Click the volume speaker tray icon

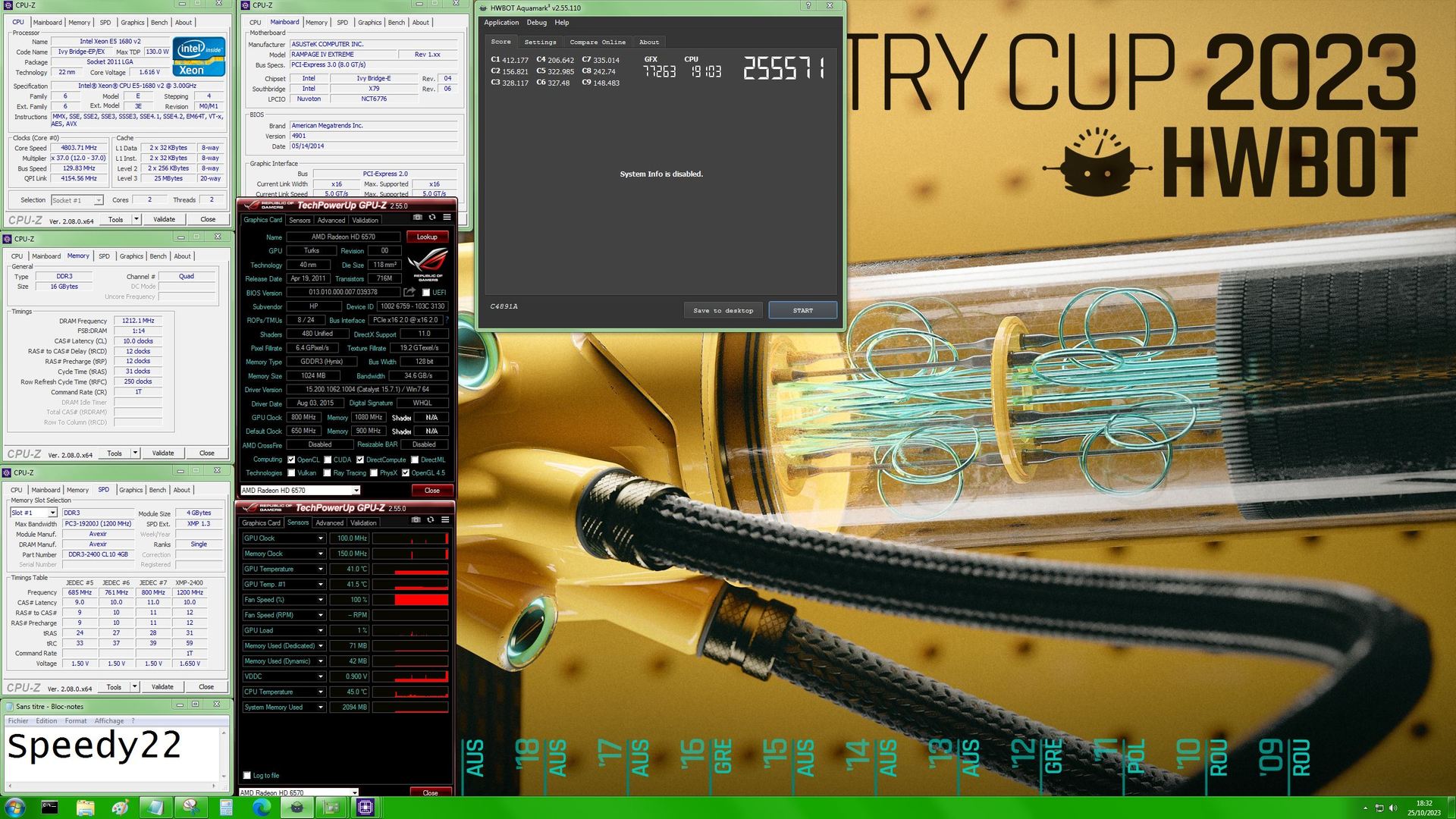1393,808
